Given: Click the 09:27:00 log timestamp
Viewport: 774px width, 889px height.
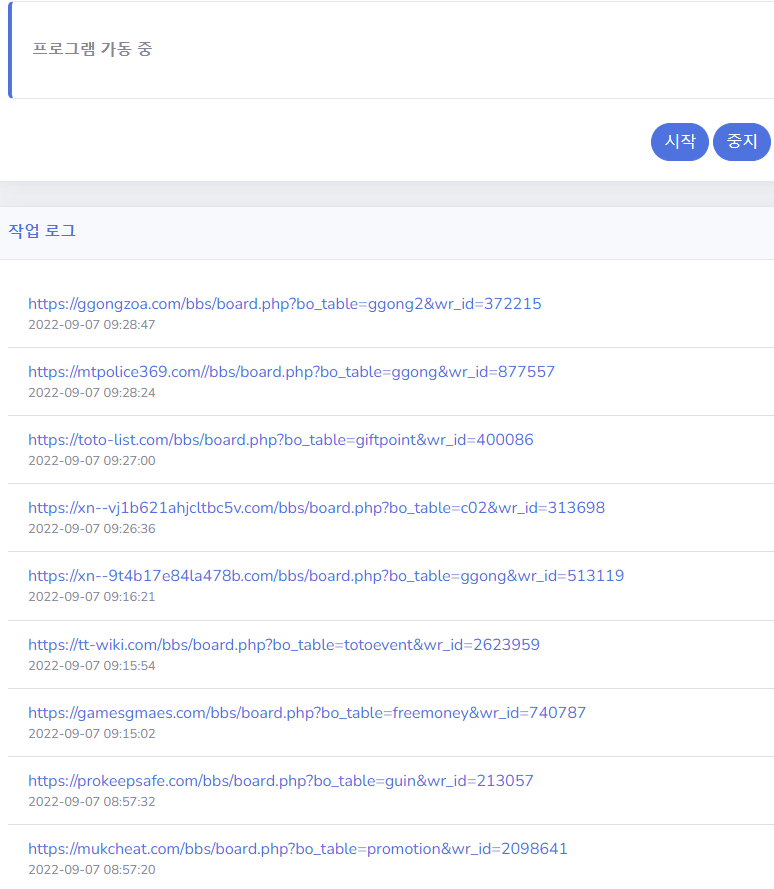Looking at the screenshot, I should pyautogui.click(x=92, y=461).
